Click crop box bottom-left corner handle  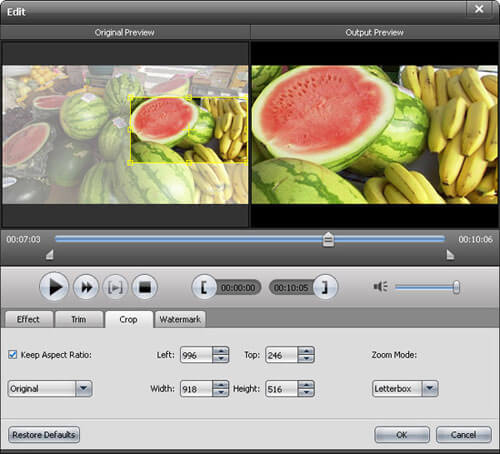[x=130, y=163]
